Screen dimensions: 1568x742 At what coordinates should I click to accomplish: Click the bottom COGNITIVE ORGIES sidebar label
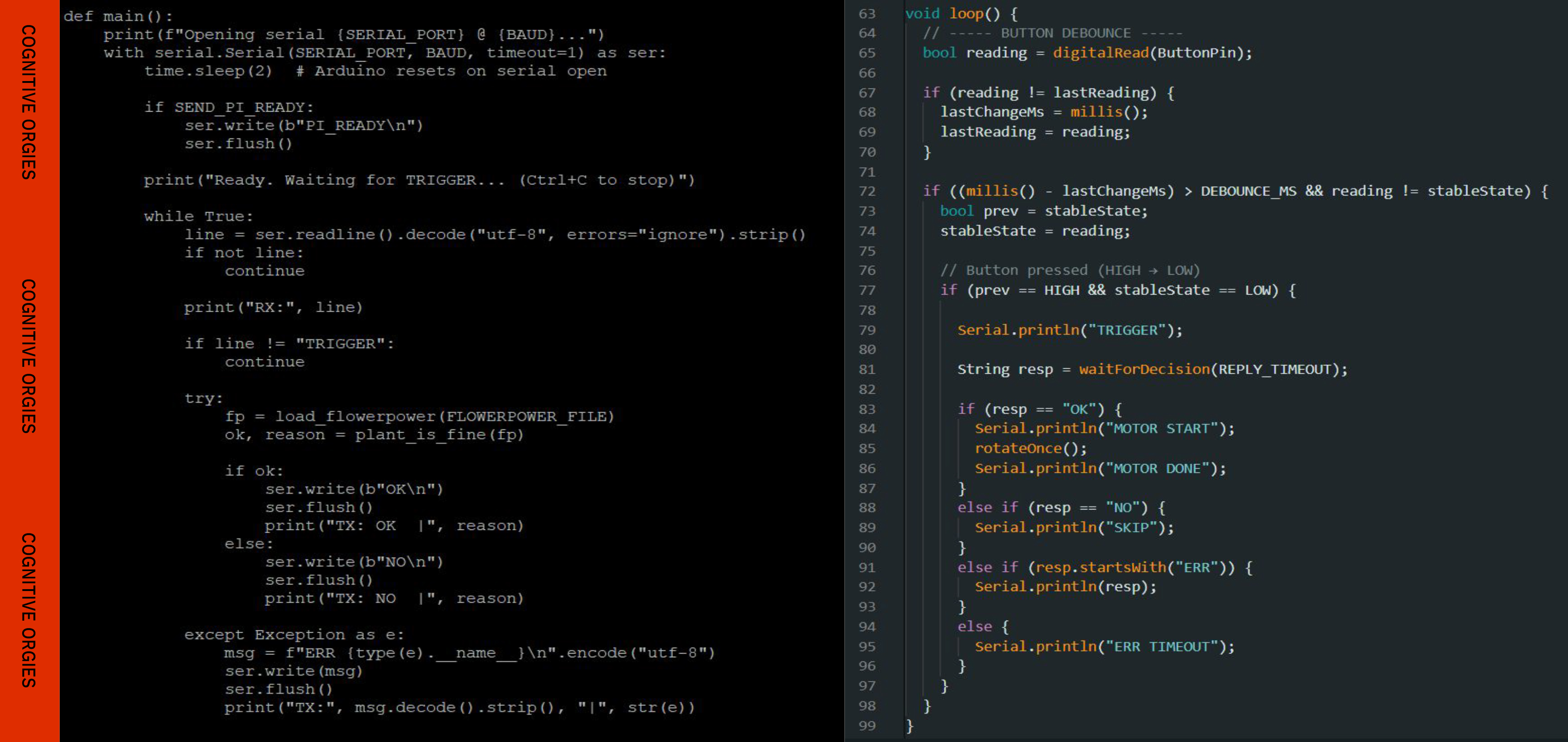pos(29,610)
